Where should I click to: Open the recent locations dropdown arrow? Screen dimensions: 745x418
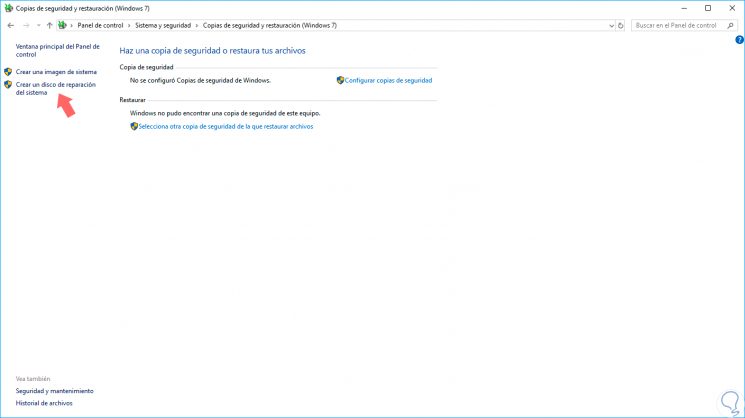pos(38,26)
